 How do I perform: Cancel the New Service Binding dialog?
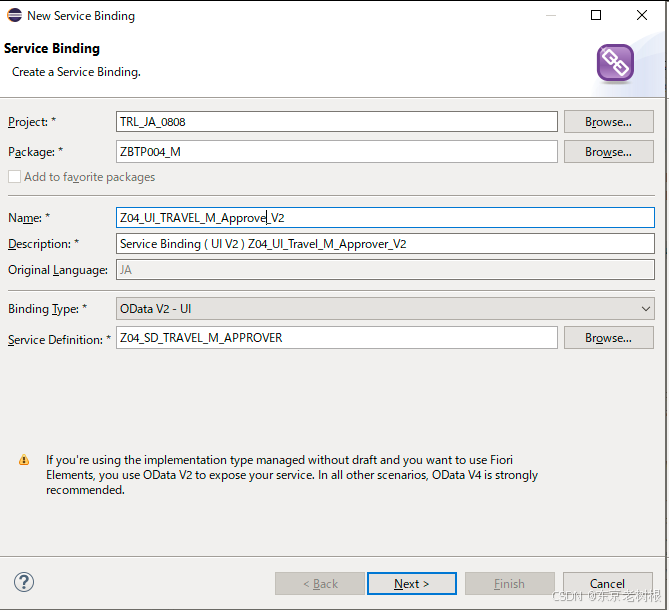[608, 584]
